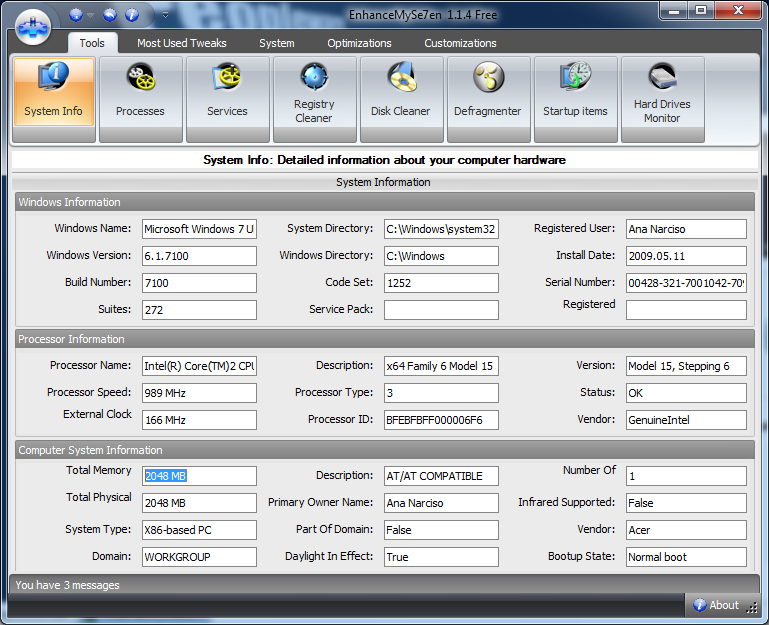Click the Install Date field
The image size is (769, 625).
coord(686,256)
